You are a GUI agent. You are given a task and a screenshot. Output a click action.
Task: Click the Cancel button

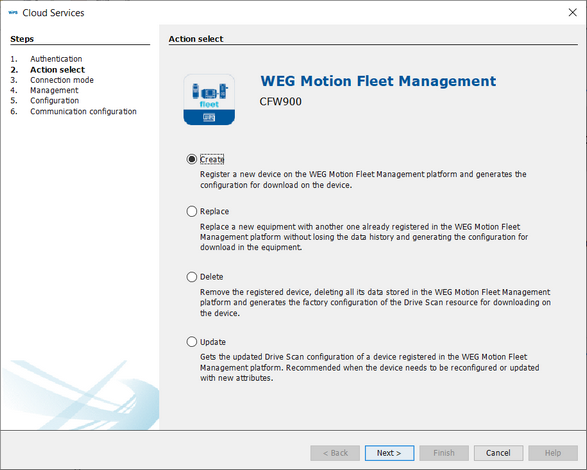click(x=498, y=453)
